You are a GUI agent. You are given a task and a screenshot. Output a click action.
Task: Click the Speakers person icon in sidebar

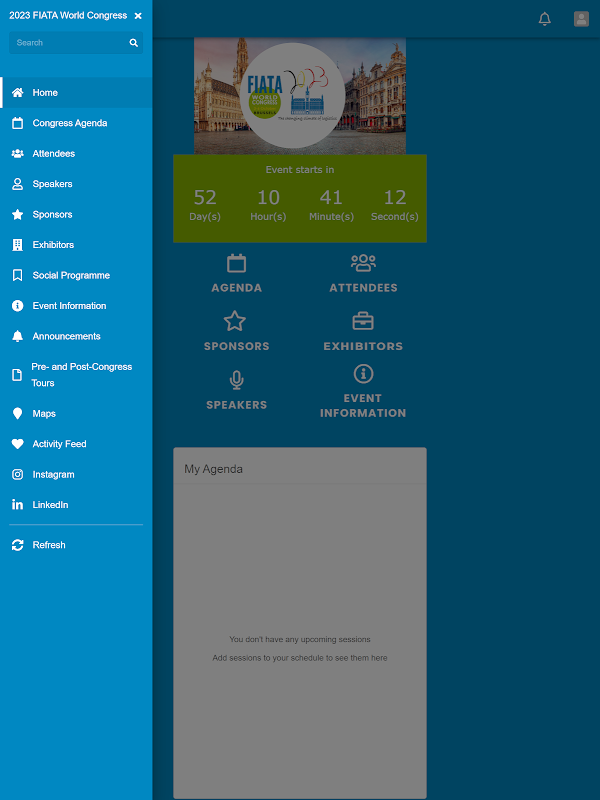[17, 184]
